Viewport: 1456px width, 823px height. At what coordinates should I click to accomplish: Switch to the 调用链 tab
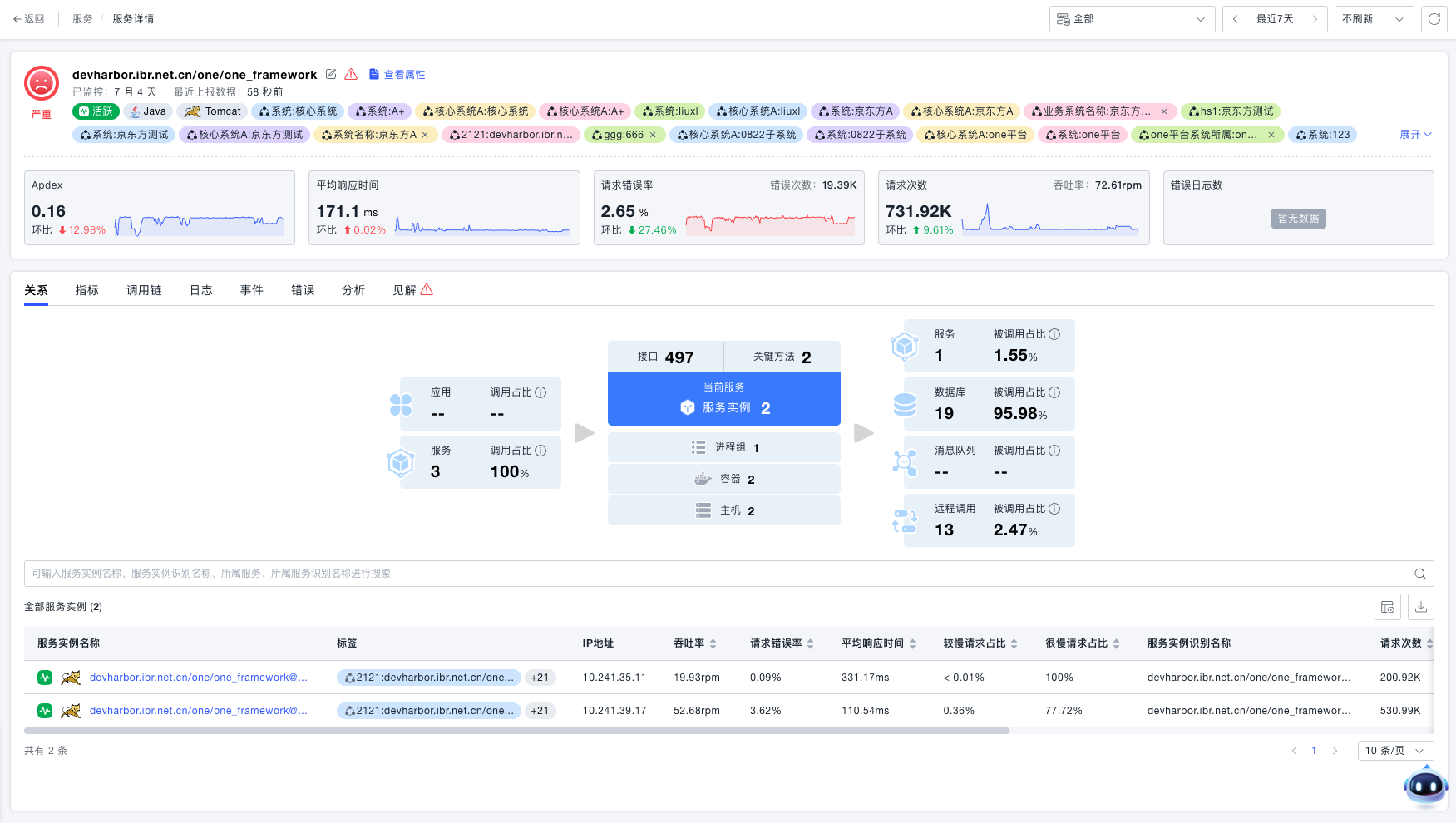144,290
